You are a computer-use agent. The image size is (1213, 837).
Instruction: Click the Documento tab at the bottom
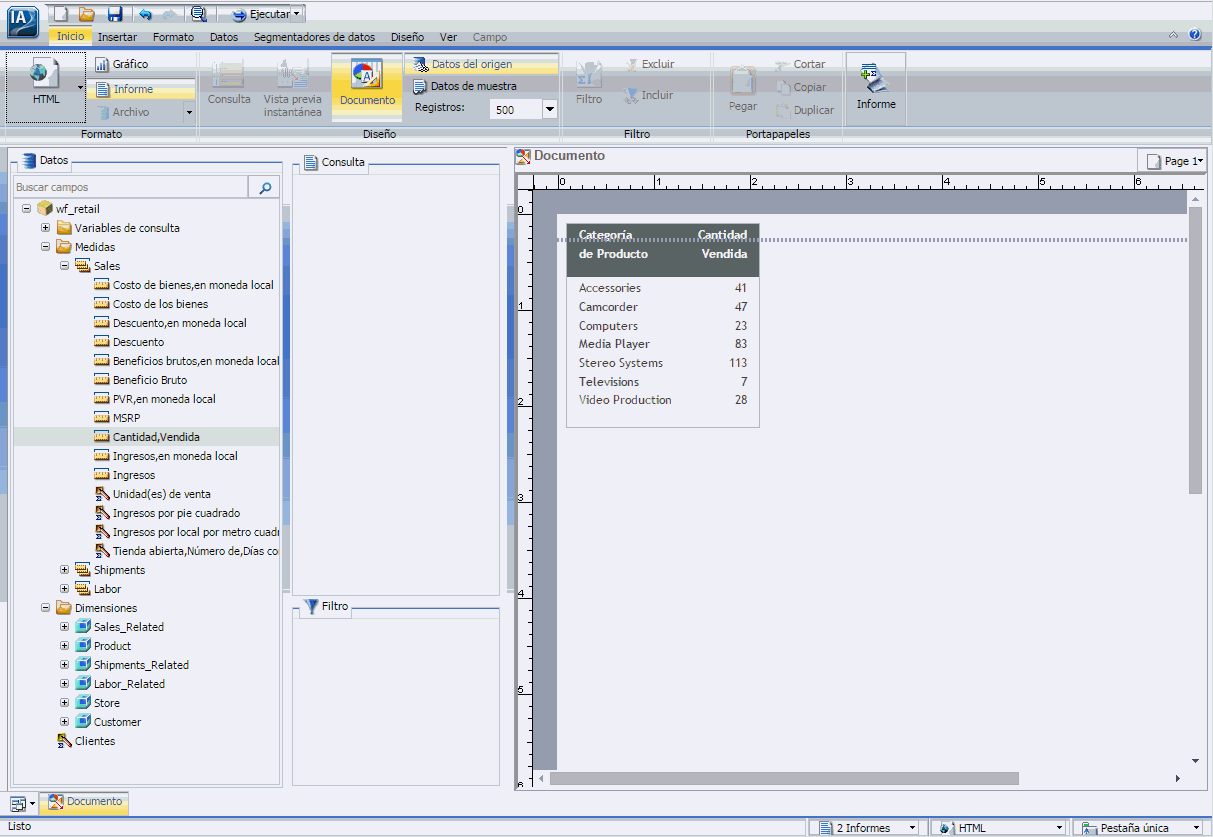pos(85,802)
